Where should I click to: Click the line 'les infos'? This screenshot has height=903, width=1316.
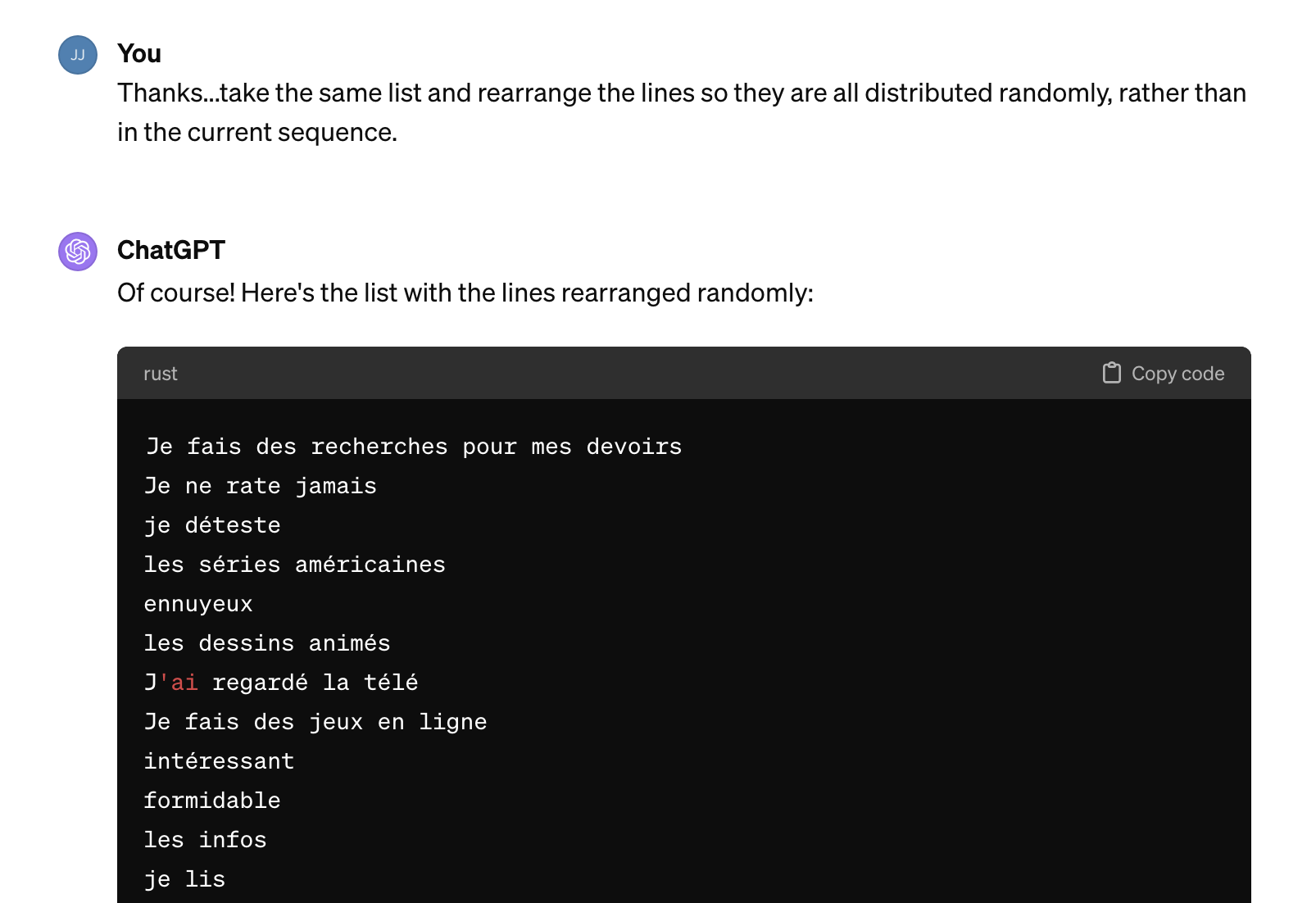point(206,840)
